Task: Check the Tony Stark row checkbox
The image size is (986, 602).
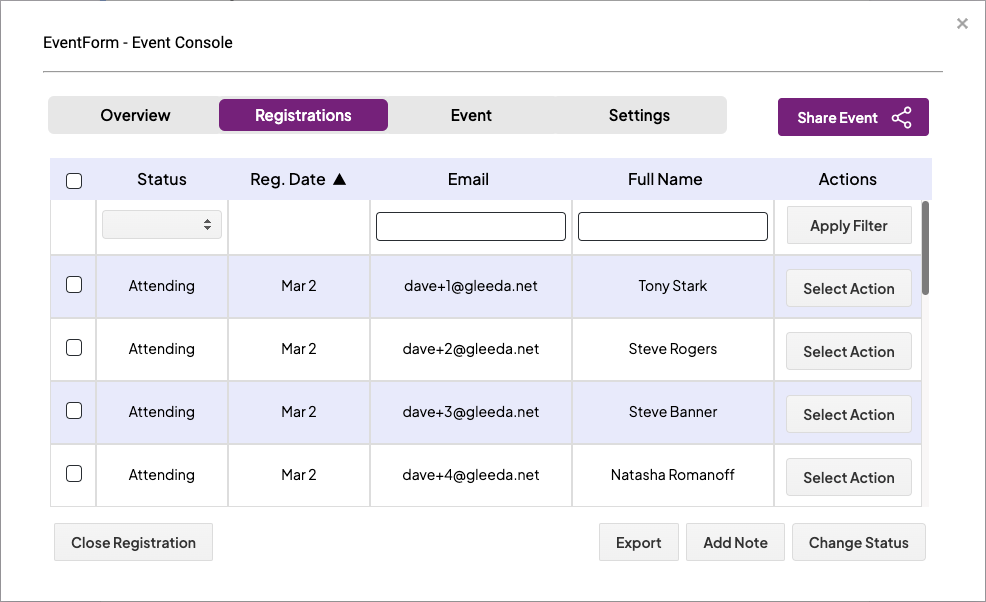Action: click(74, 285)
